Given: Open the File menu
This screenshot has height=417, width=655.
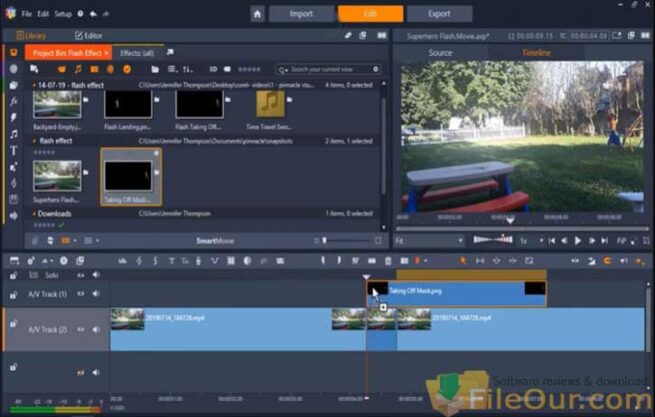Looking at the screenshot, I should point(27,14).
